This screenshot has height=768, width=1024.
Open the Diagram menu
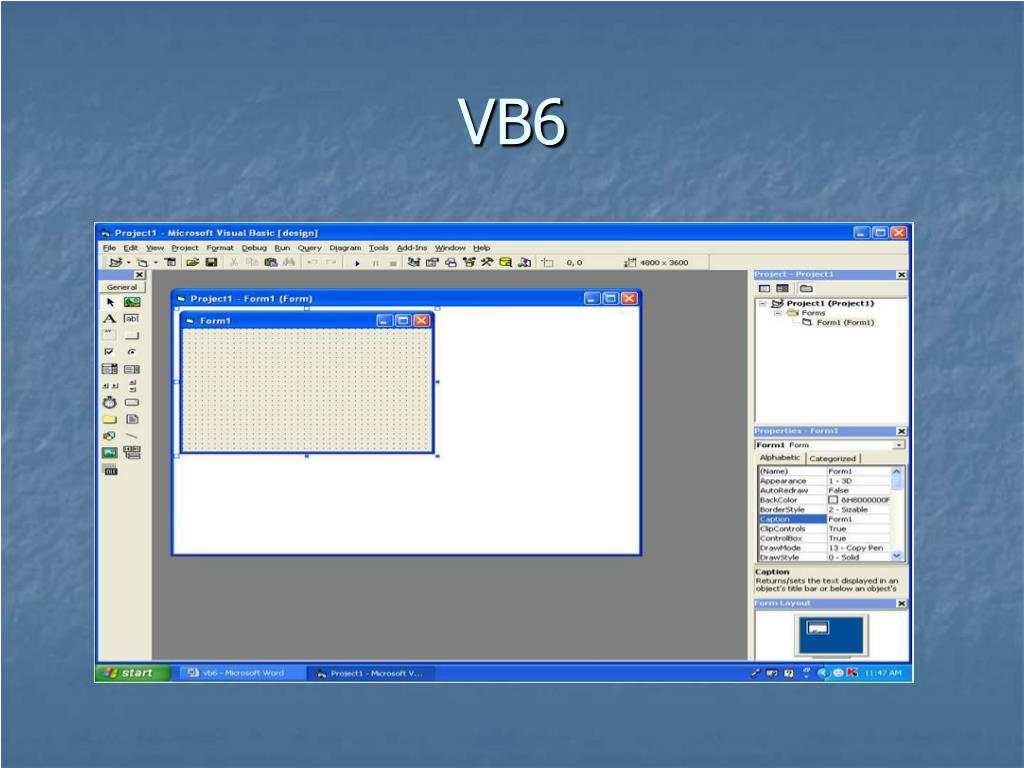tap(345, 248)
